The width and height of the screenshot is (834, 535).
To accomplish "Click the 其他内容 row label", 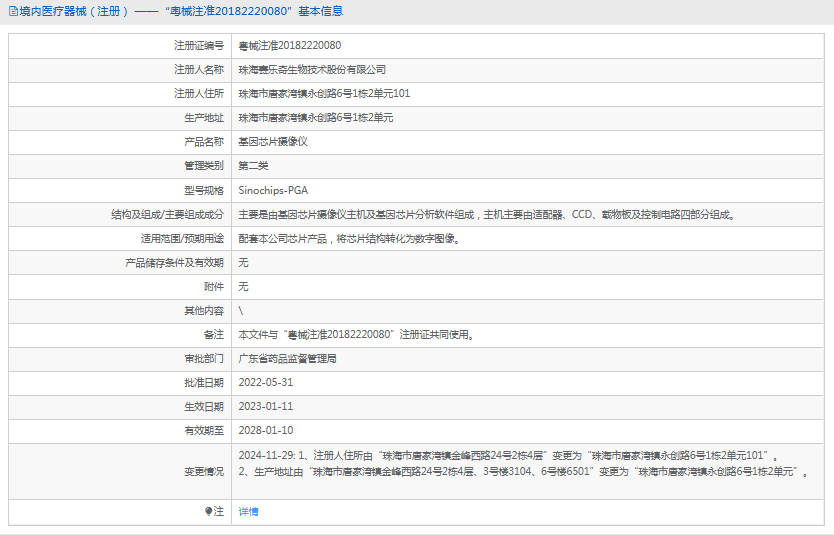I will coord(204,311).
